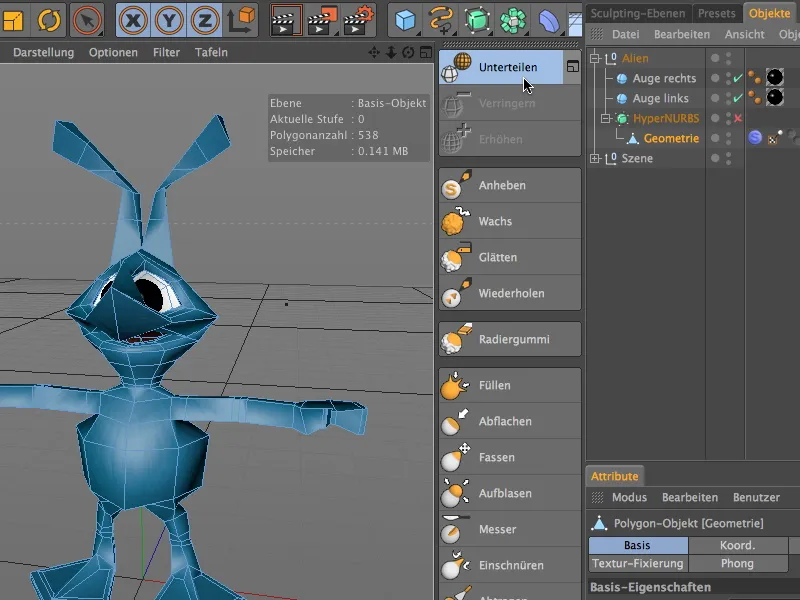The height and width of the screenshot is (600, 800).
Task: Select the Wachs sculpt brush
Action: 510,221
